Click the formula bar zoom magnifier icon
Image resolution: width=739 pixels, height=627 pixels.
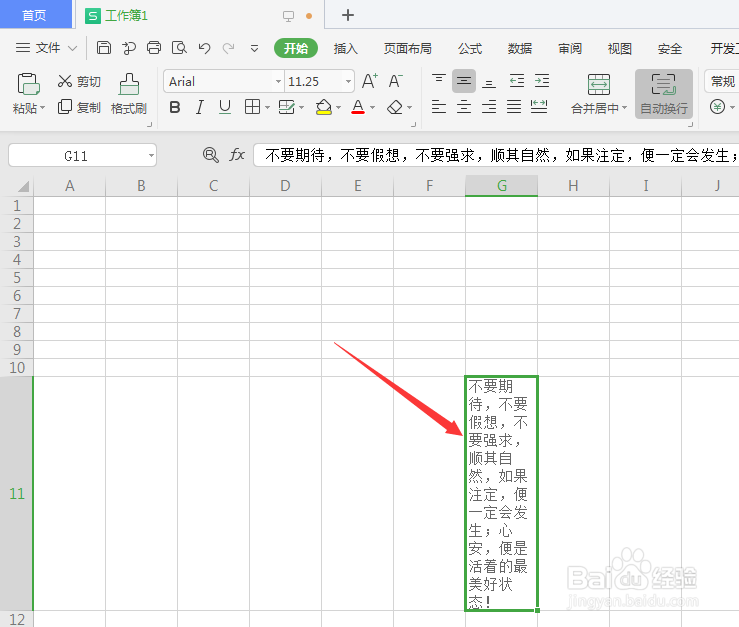click(210, 155)
